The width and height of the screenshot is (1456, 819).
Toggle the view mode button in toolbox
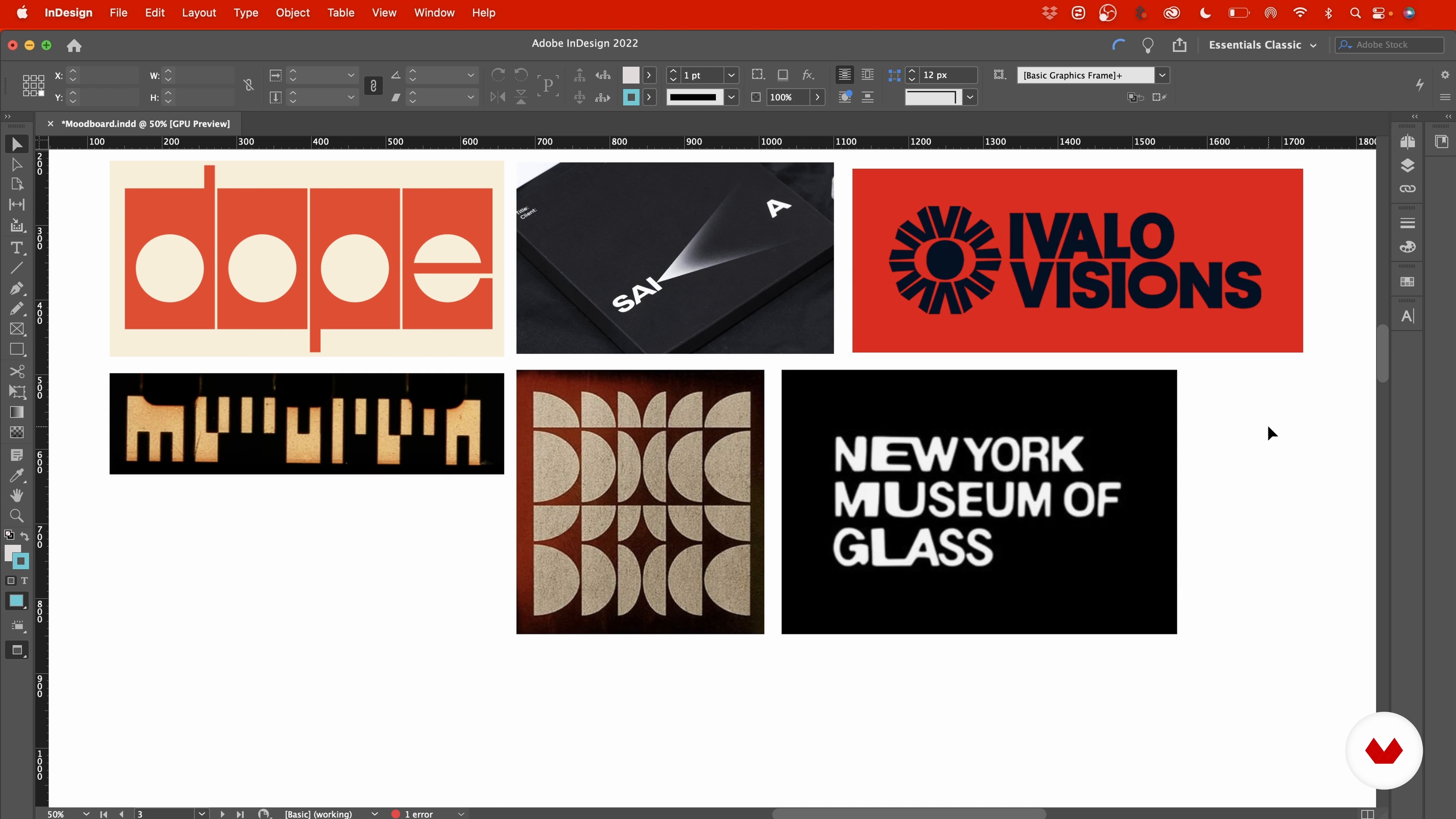17,650
